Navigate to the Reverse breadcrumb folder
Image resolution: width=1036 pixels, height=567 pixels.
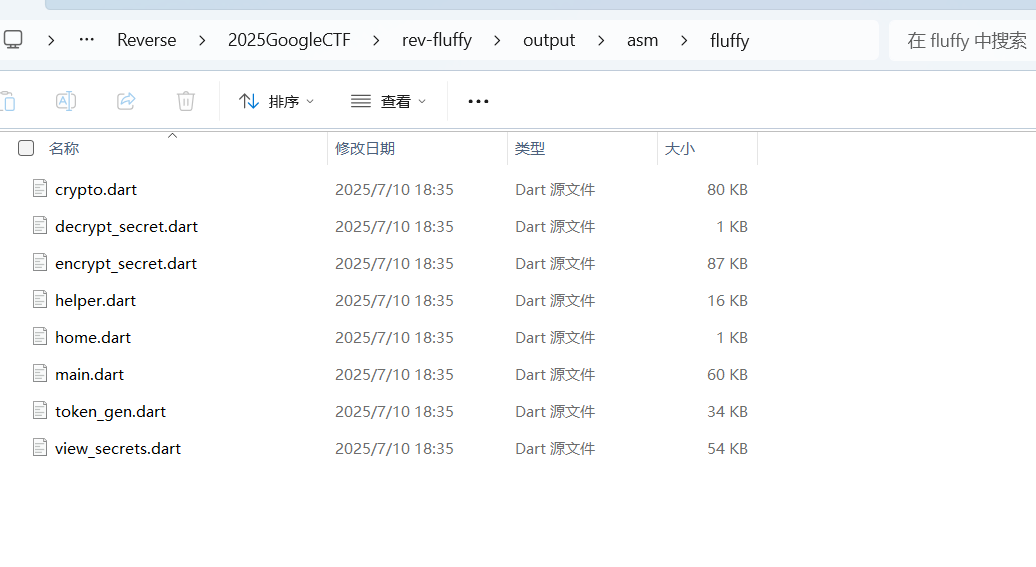click(147, 40)
